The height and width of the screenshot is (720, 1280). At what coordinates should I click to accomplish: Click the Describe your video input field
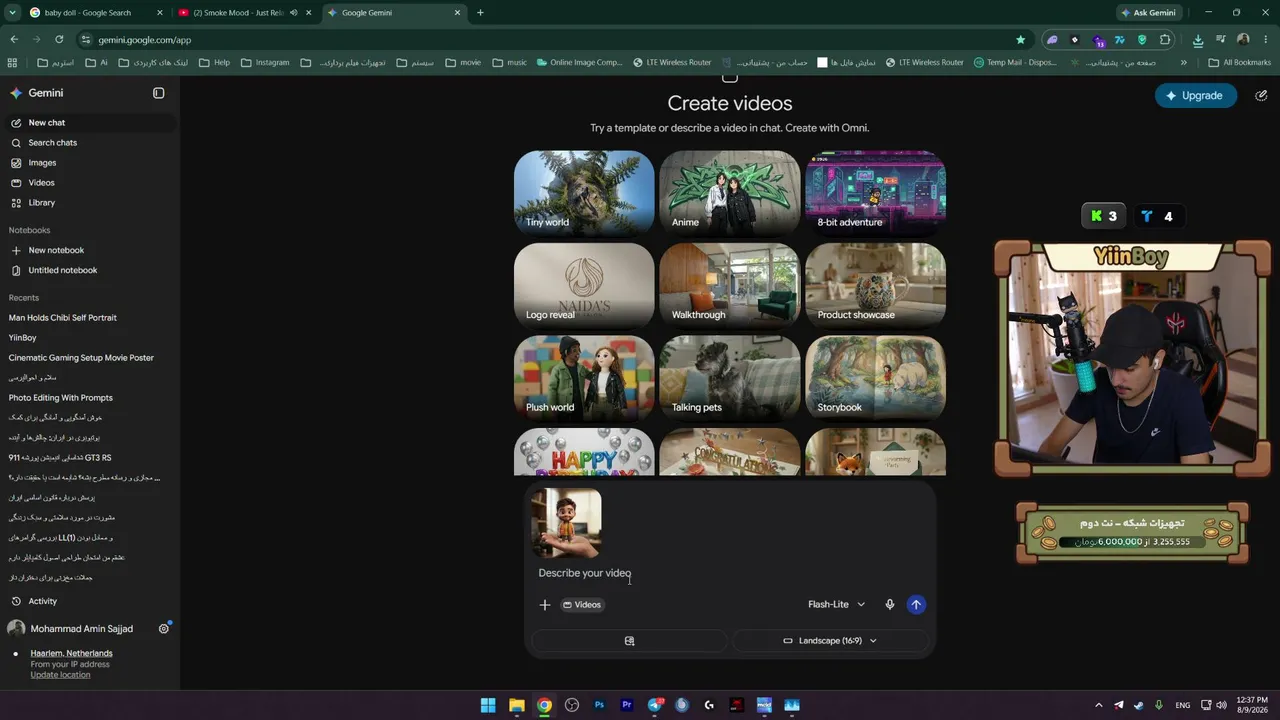tap(730, 573)
